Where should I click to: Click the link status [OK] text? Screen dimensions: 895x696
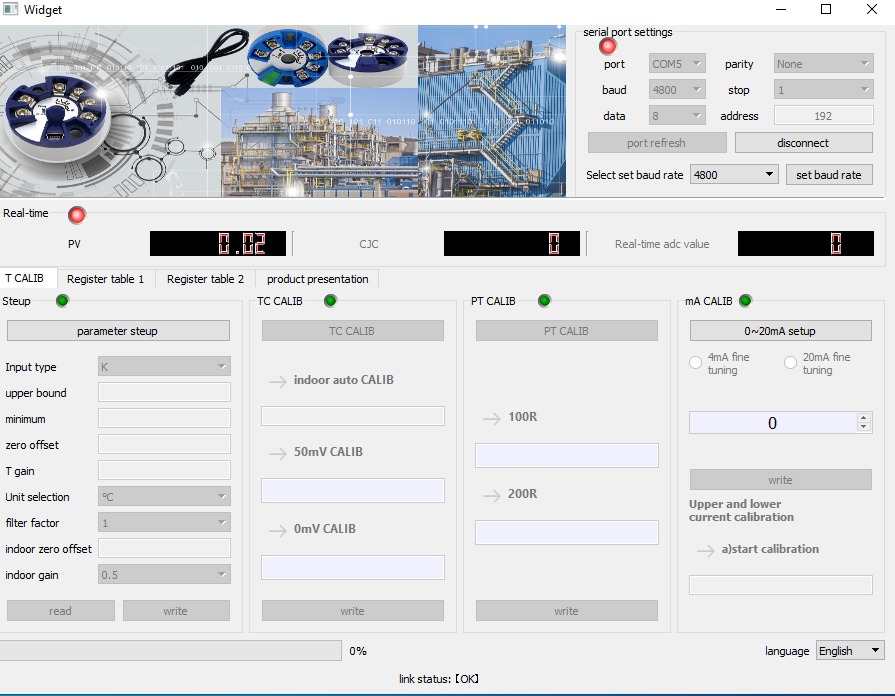[438, 679]
